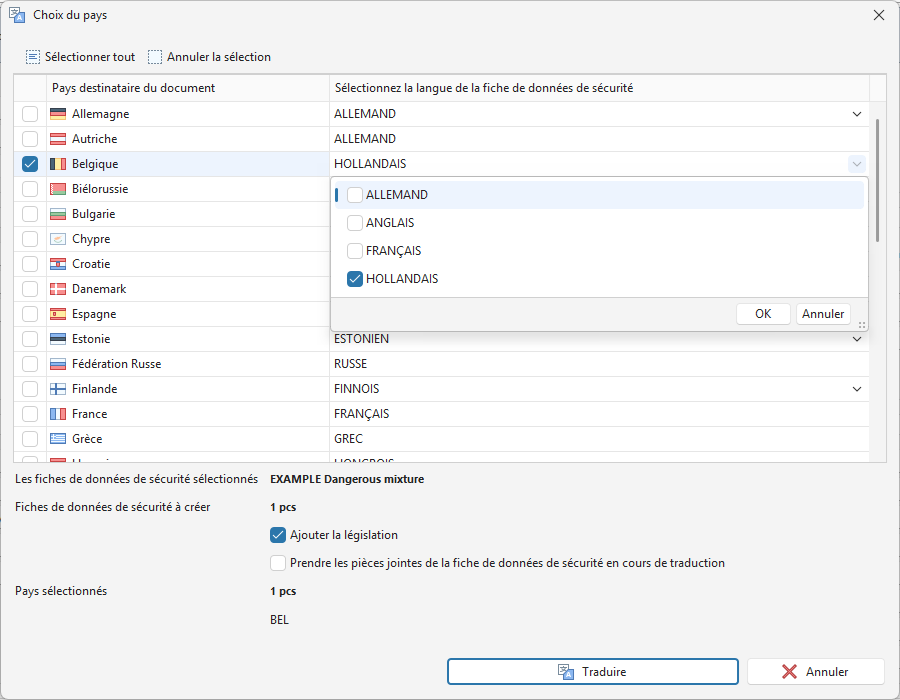The width and height of the screenshot is (900, 700).
Task: Collapse the Belgique language dropdown arrow
Action: 856,164
